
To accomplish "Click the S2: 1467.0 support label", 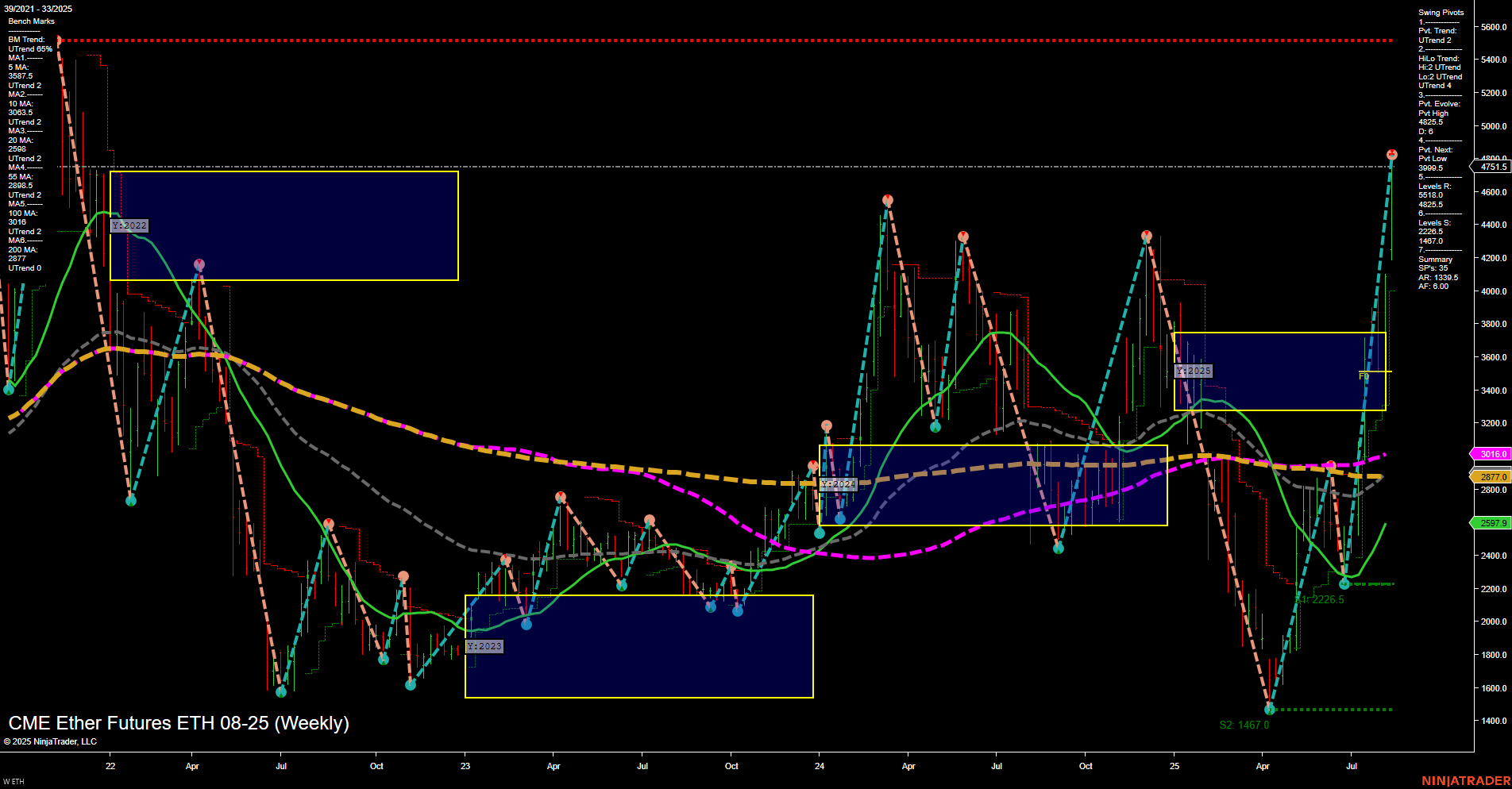I will click(1244, 725).
